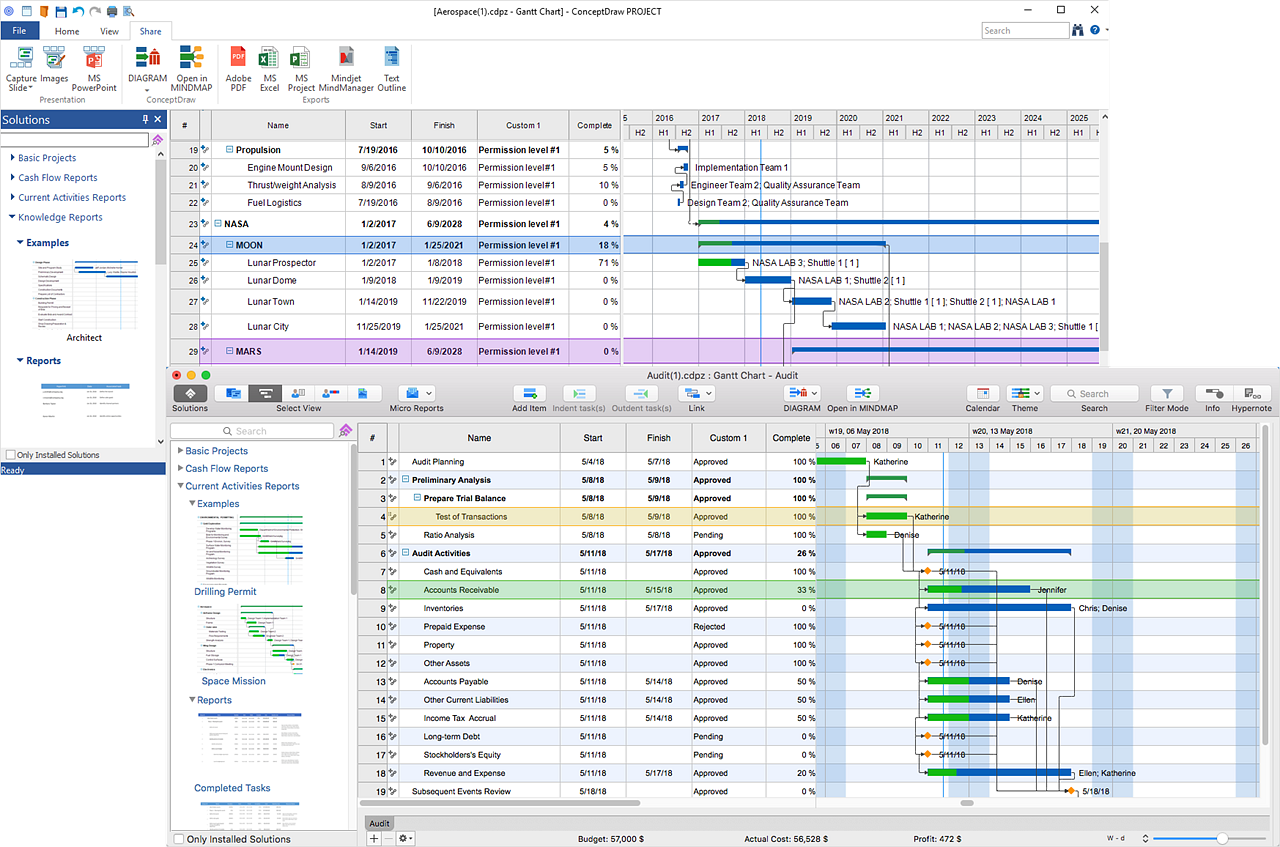Click Filter Mode in Audit toolbar

[1167, 394]
